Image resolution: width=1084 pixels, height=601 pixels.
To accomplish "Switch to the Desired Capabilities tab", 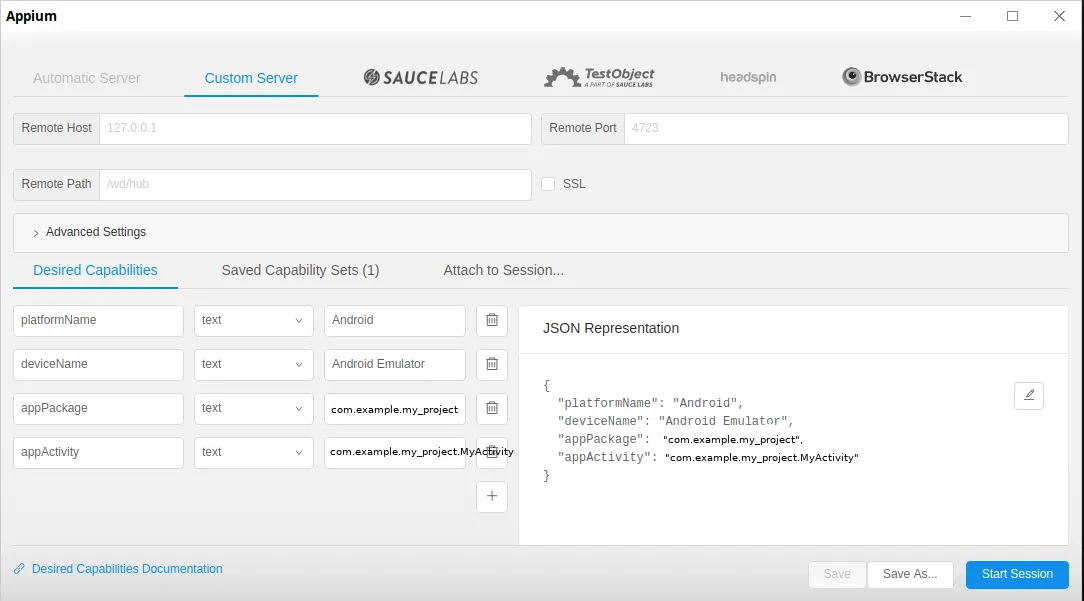I will coord(95,270).
